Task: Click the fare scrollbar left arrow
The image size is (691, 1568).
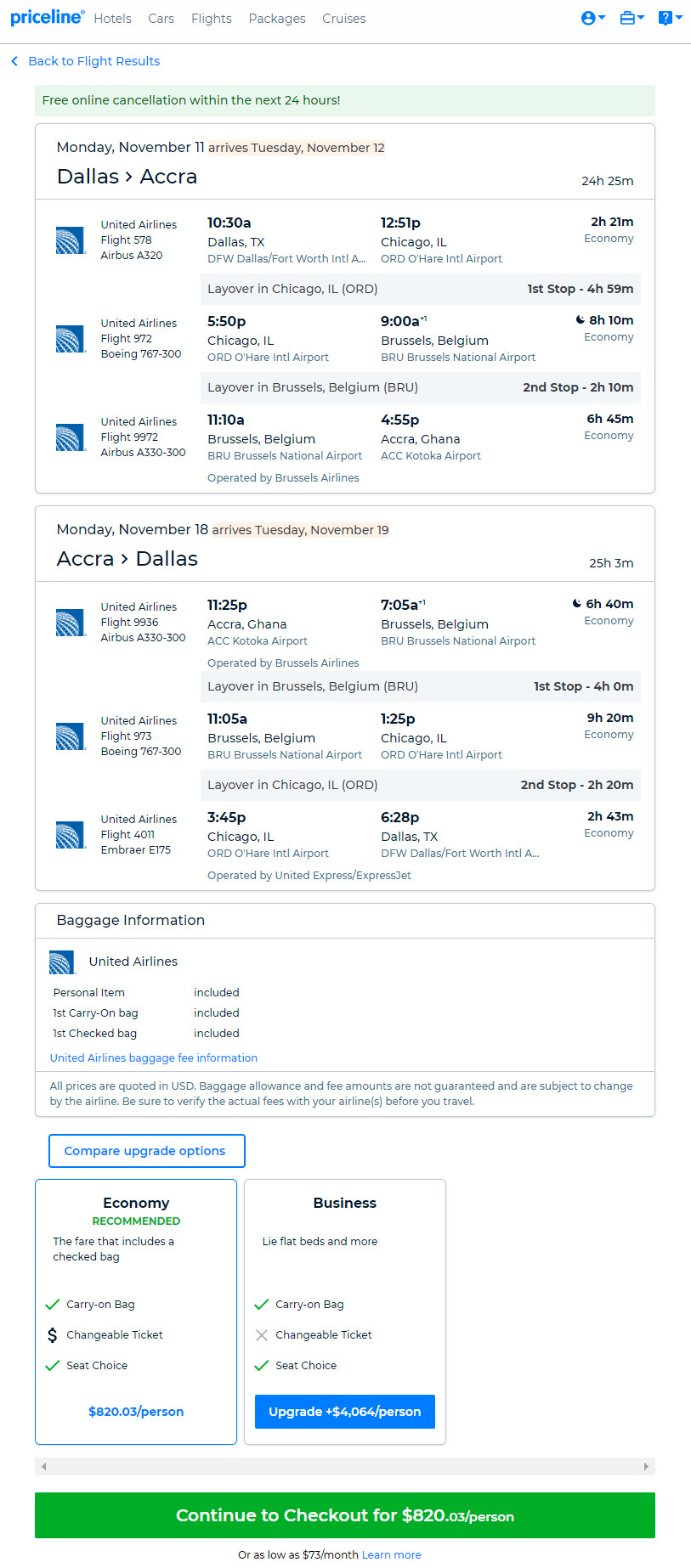Action: tap(44, 1466)
